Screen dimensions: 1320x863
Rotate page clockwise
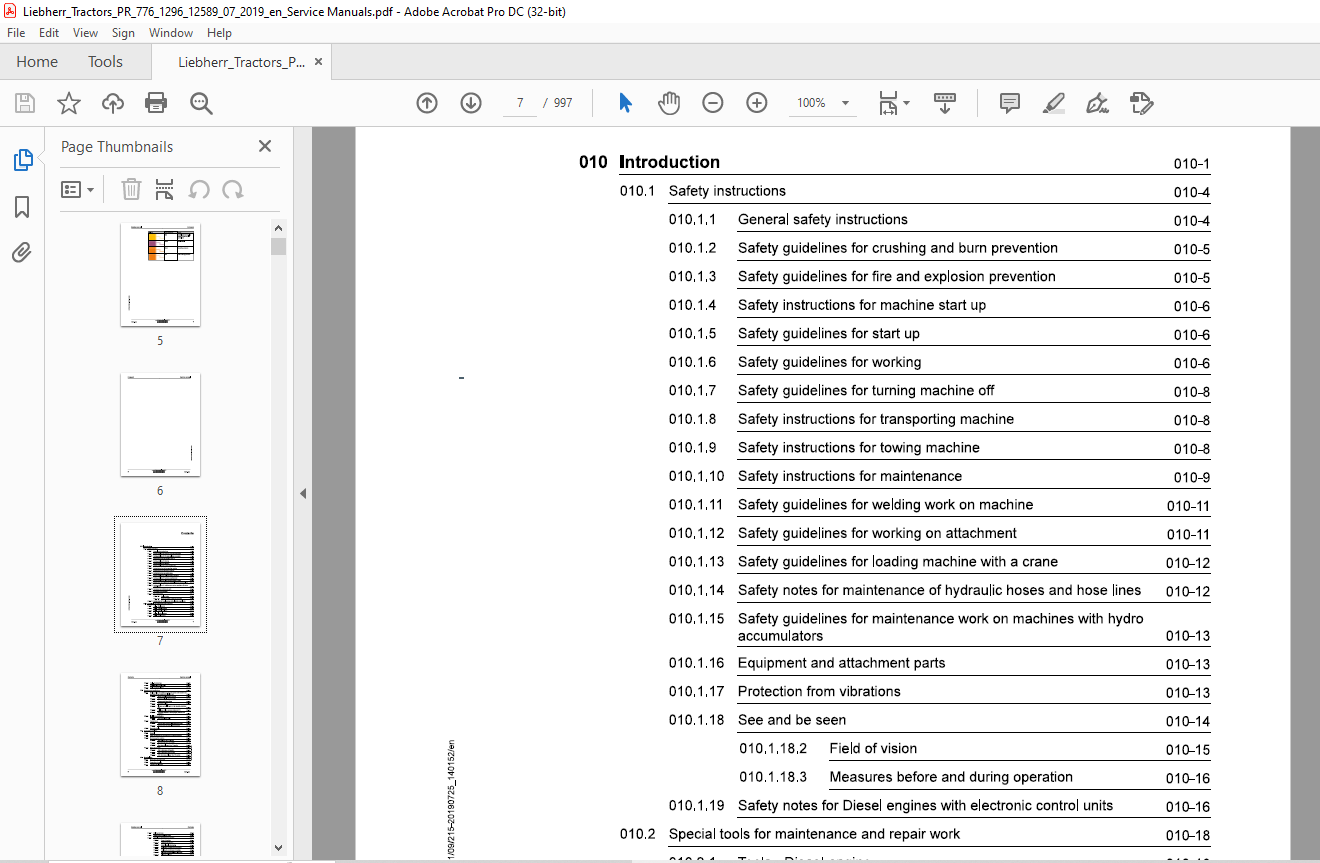point(233,190)
